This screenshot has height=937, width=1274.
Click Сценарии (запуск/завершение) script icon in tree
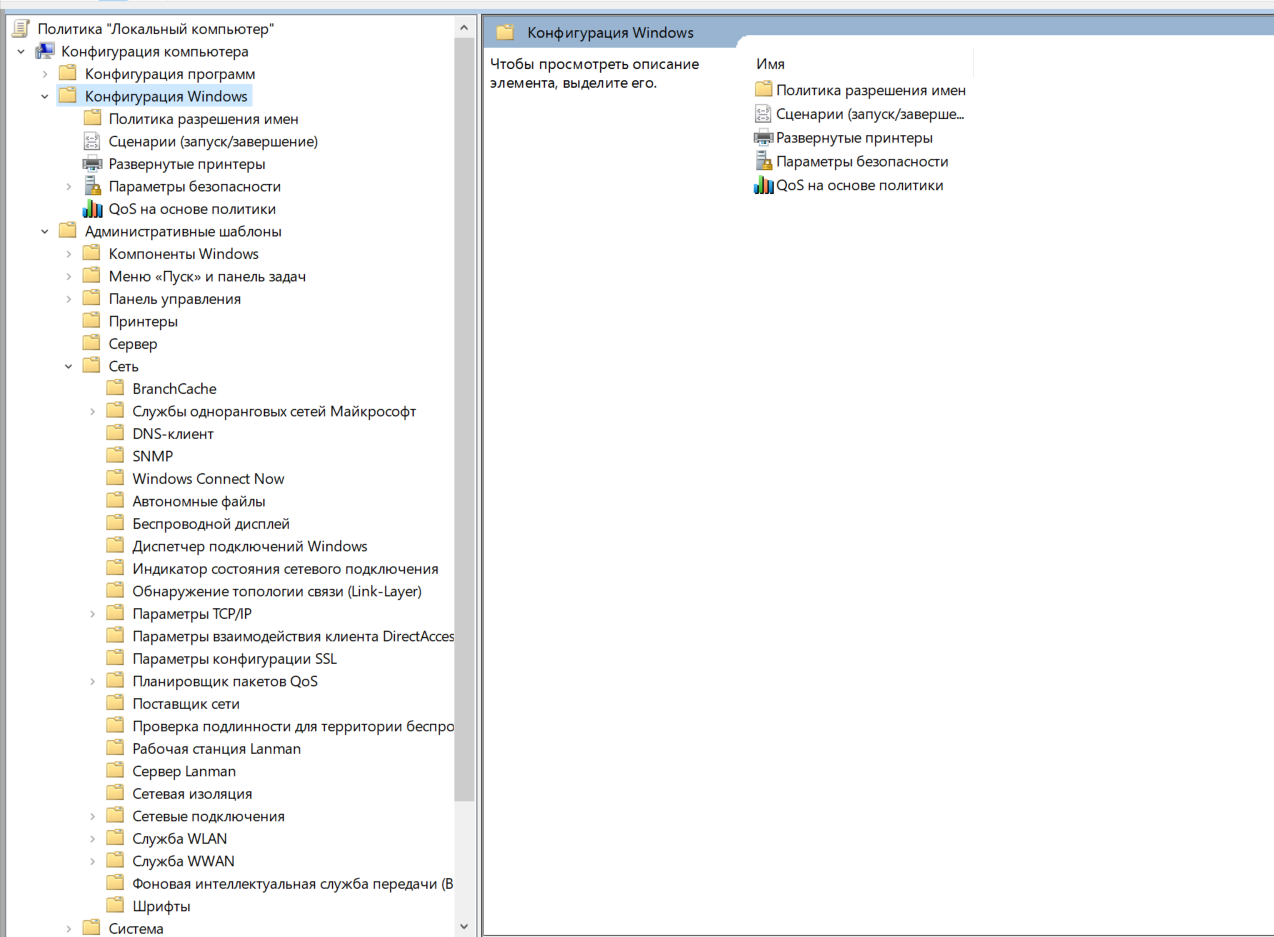(x=92, y=141)
